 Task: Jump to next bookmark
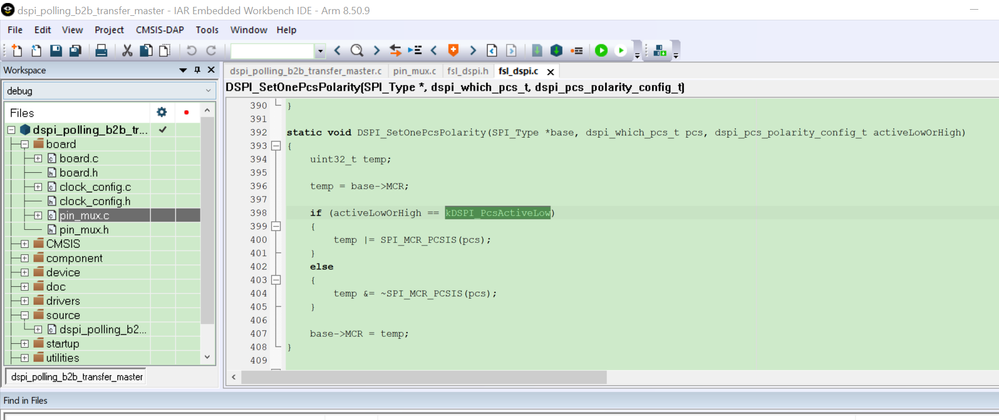[472, 50]
